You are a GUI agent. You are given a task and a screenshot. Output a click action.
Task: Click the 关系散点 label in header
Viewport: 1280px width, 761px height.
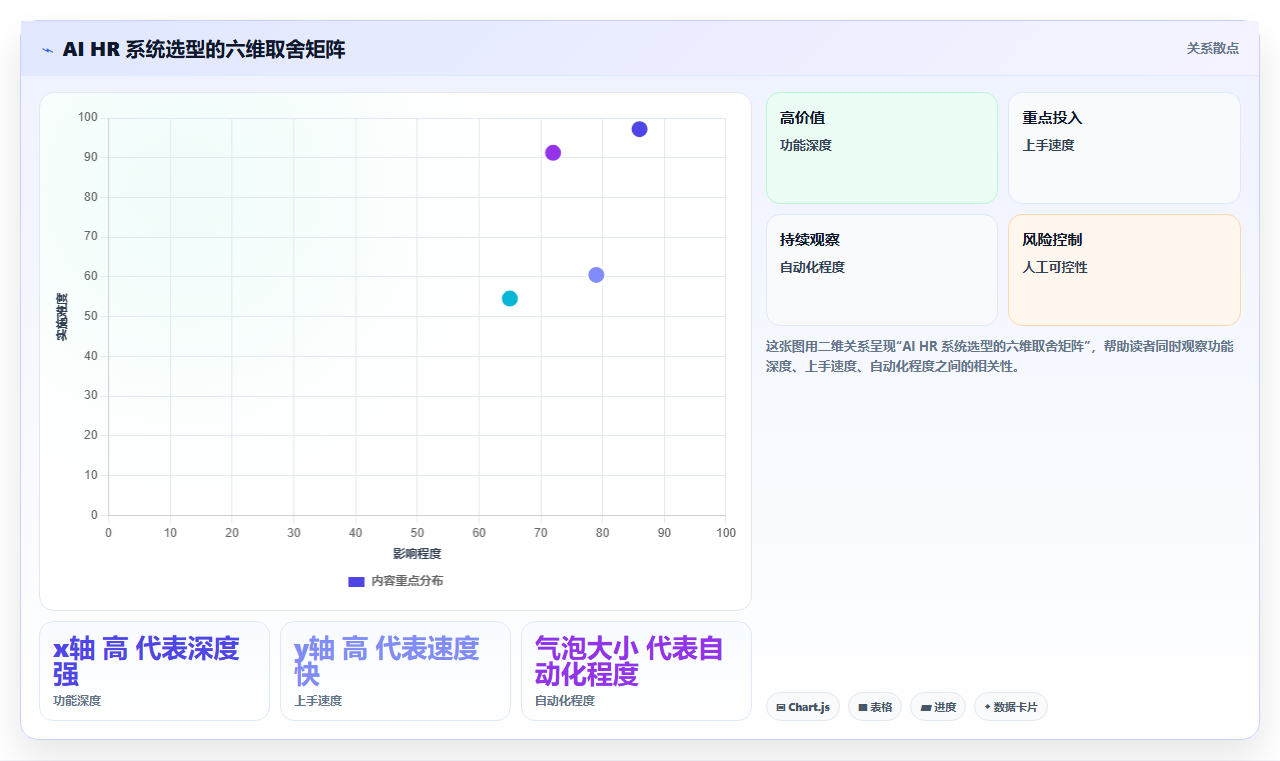(x=1212, y=48)
